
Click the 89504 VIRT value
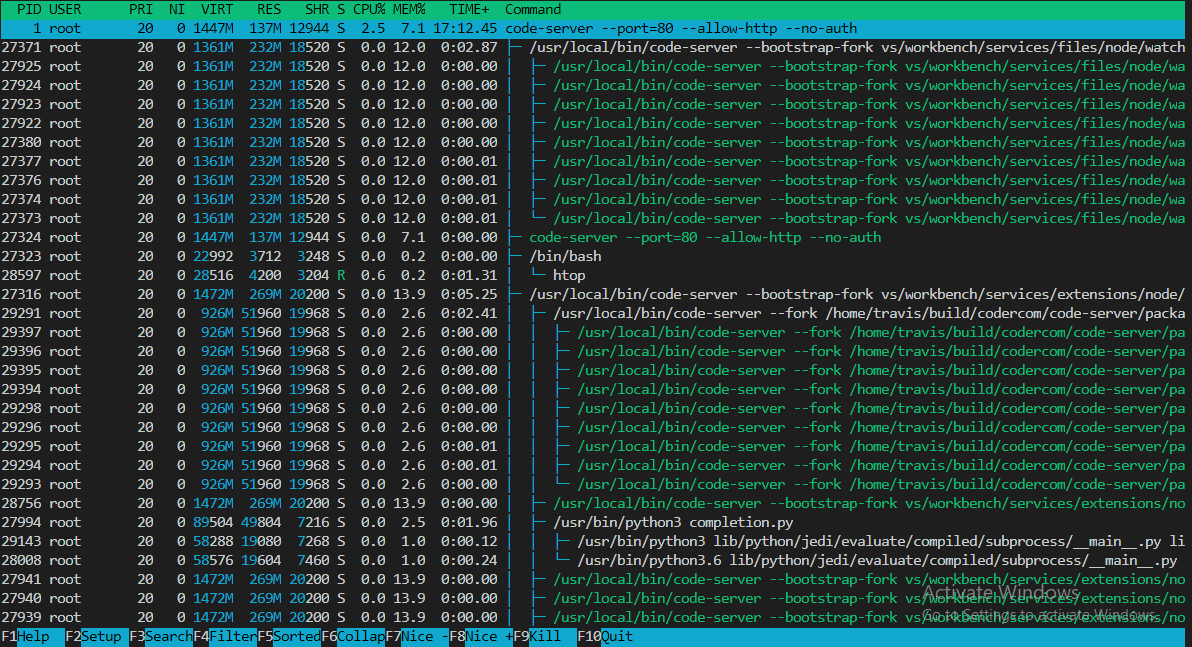(213, 522)
